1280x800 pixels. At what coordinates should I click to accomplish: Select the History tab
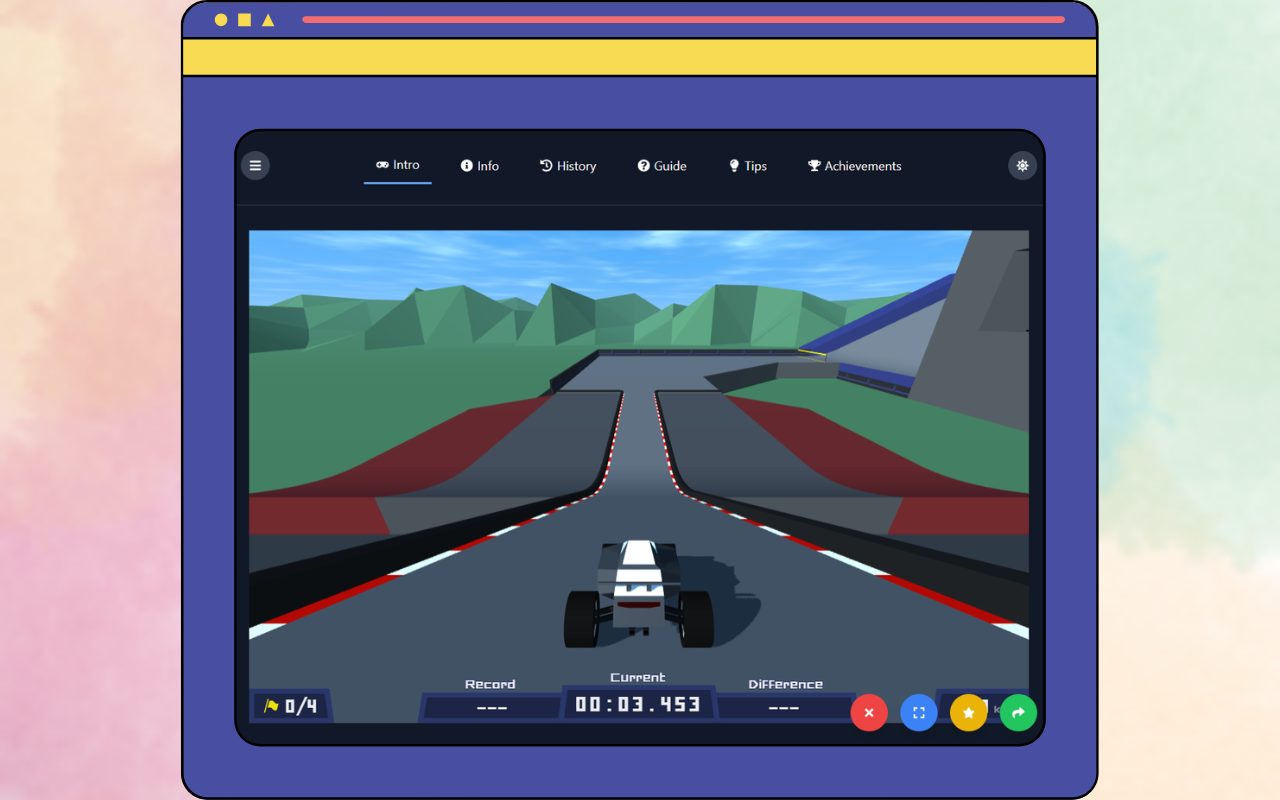(568, 165)
